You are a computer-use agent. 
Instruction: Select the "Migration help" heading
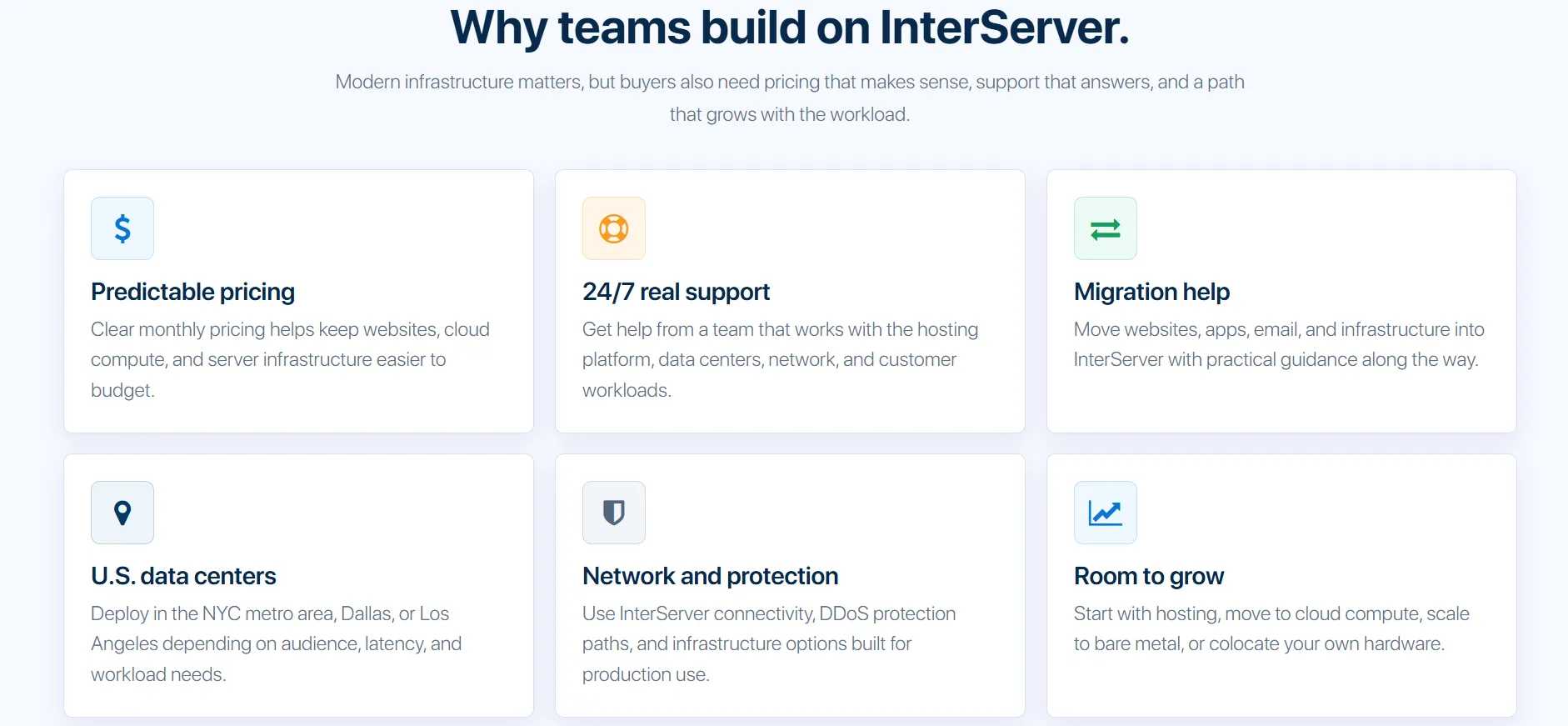[1151, 292]
